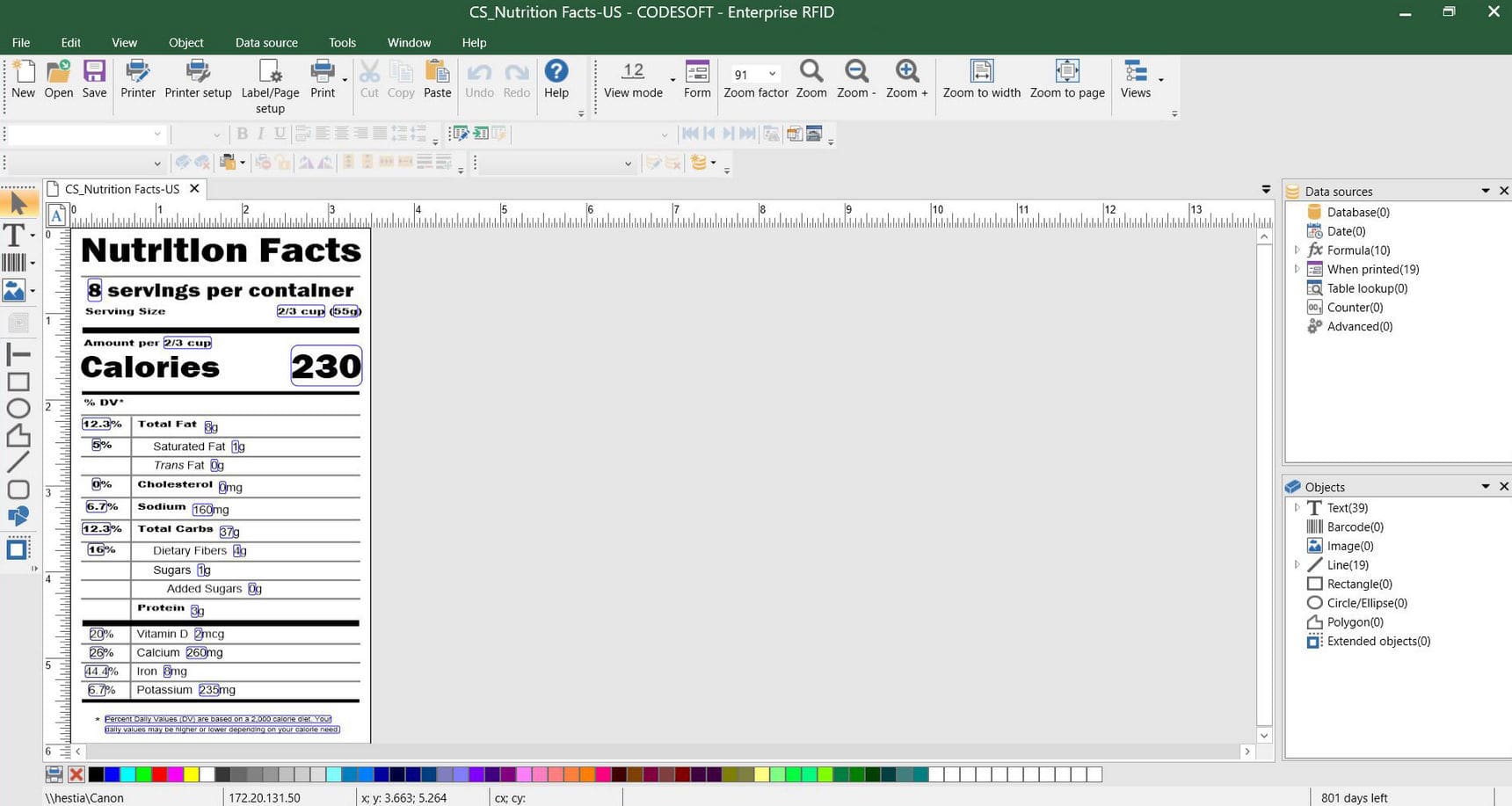Expand Formula in Data sources panel
This screenshot has width=1512, height=806.
(x=1297, y=250)
